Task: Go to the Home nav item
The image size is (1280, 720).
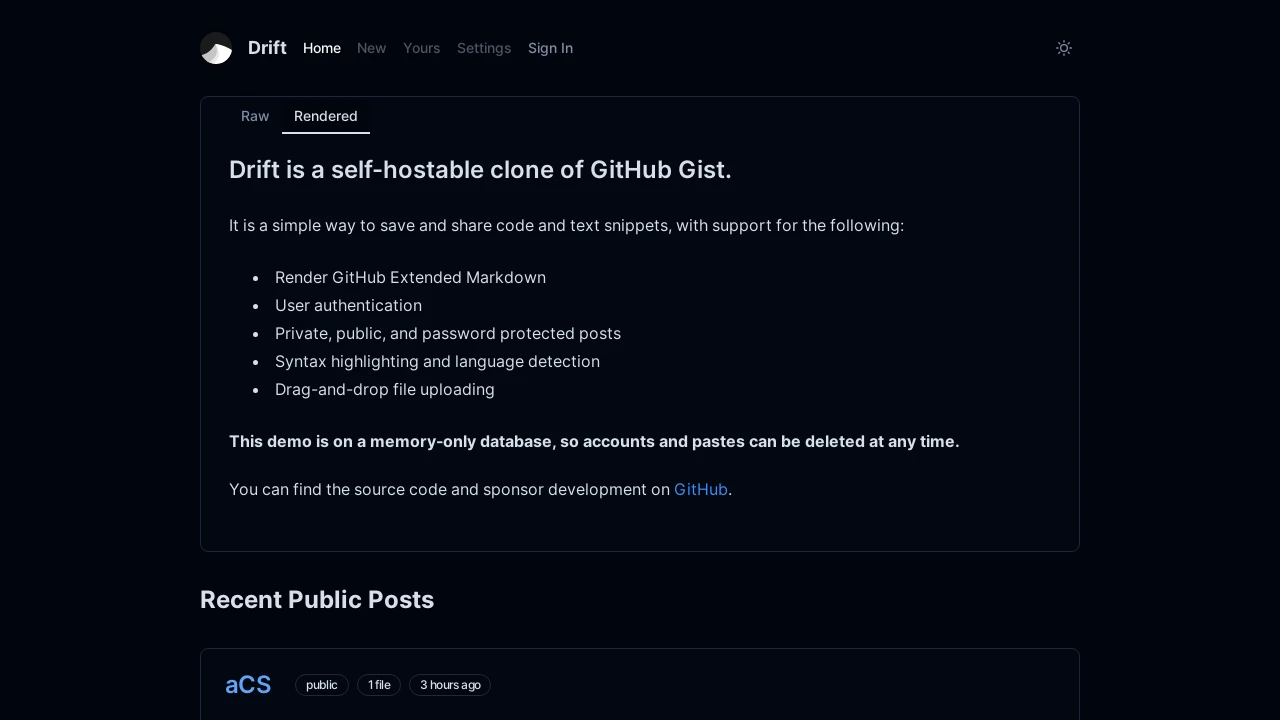Action: pyautogui.click(x=322, y=48)
